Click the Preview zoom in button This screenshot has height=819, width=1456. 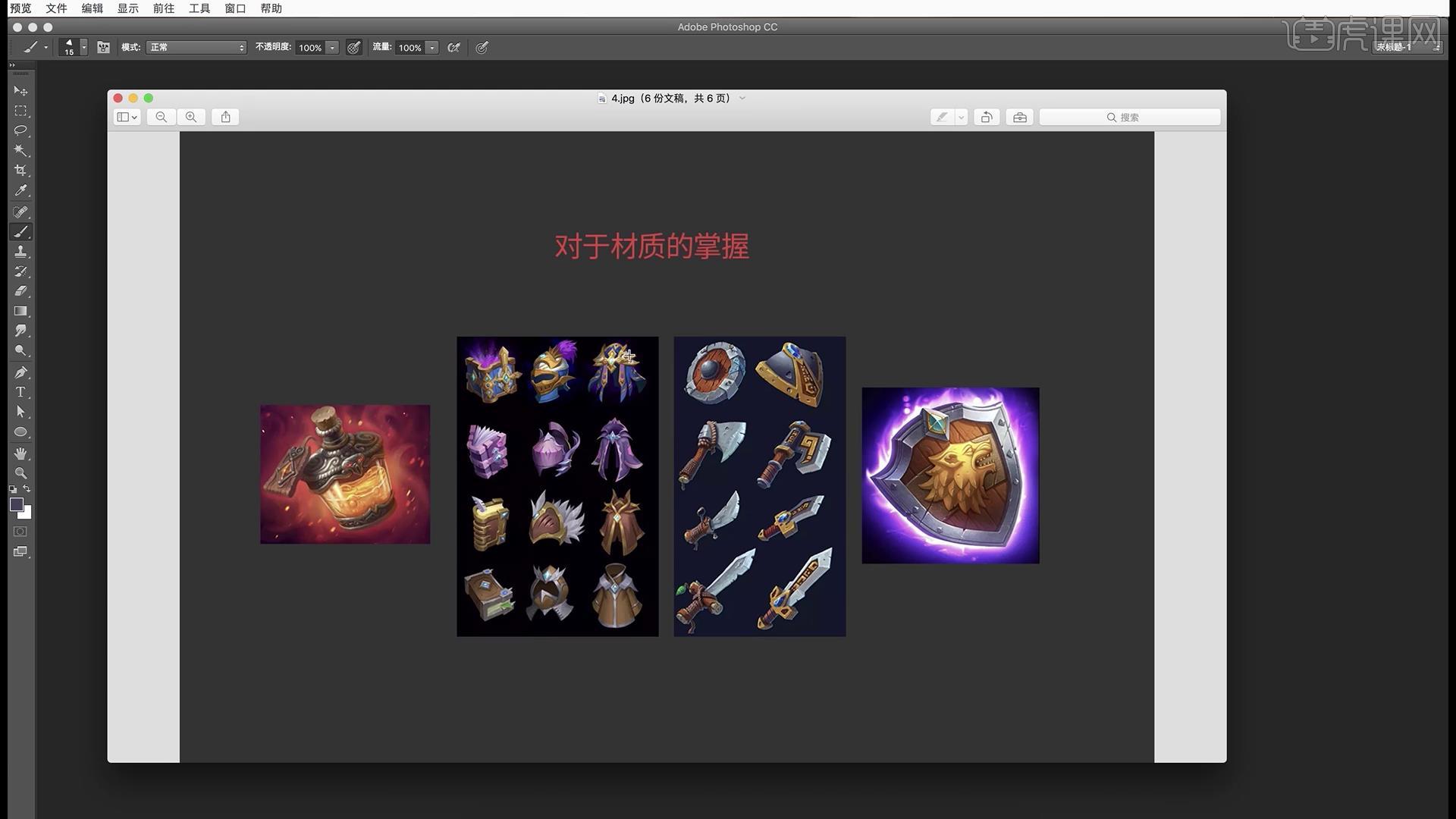pos(191,117)
